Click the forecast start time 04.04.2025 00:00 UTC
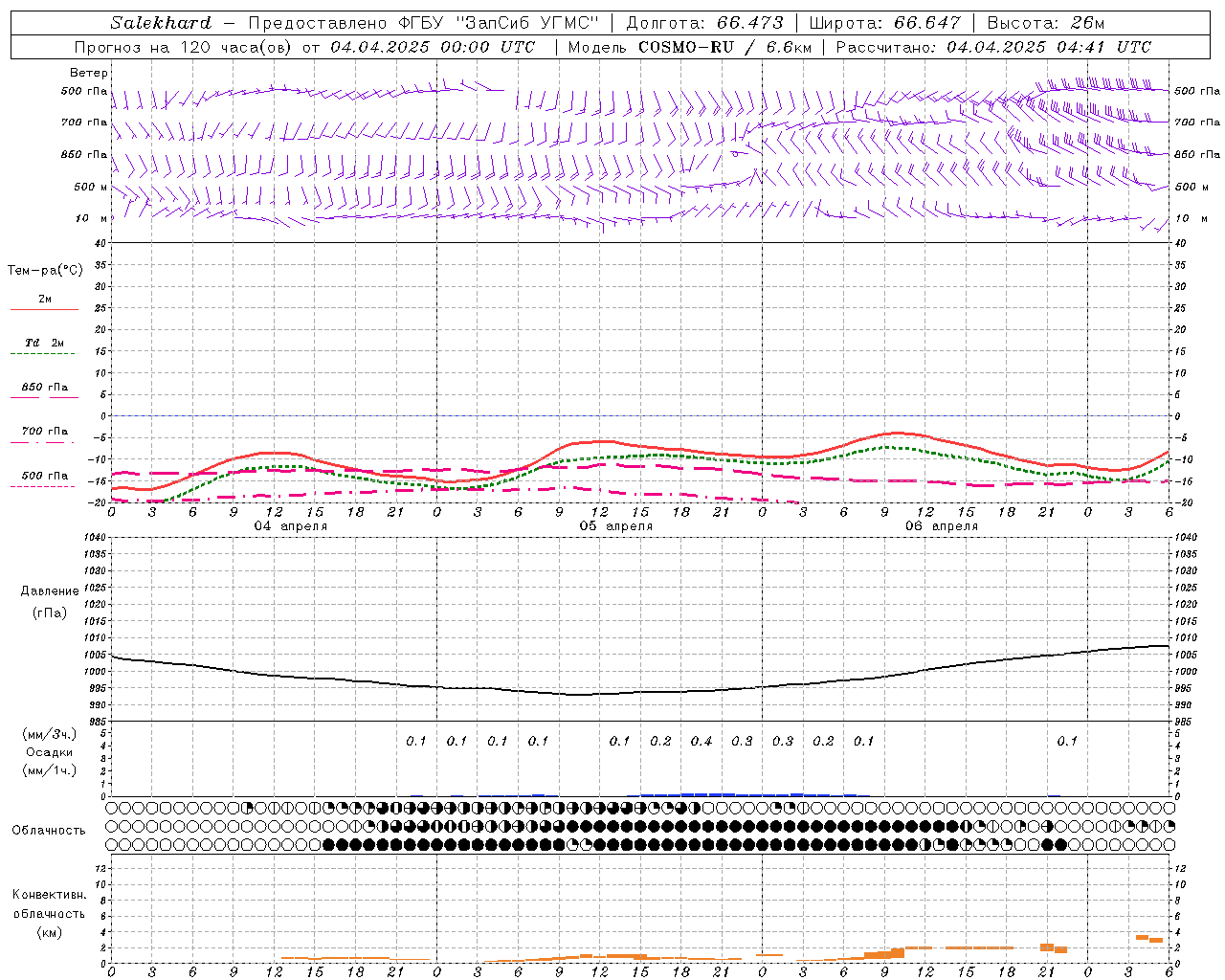The image size is (1225, 980). coord(433,47)
